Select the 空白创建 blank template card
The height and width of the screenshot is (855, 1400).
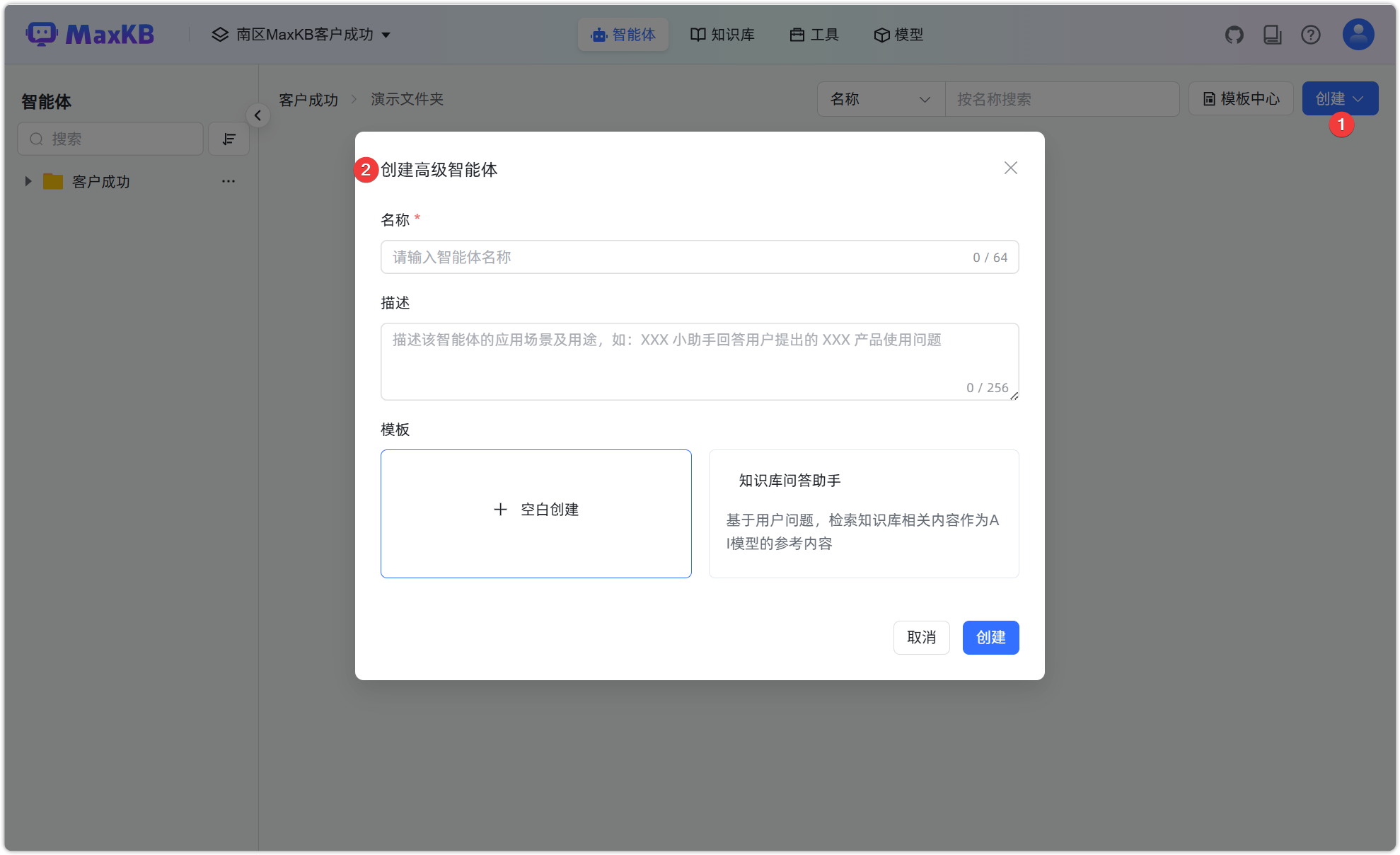point(536,513)
